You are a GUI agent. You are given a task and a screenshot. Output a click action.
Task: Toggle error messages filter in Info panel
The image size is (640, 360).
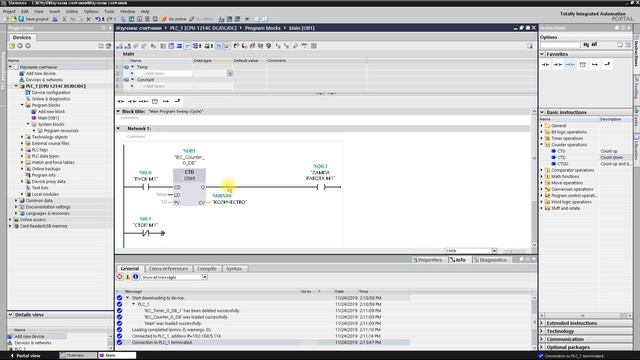120,277
